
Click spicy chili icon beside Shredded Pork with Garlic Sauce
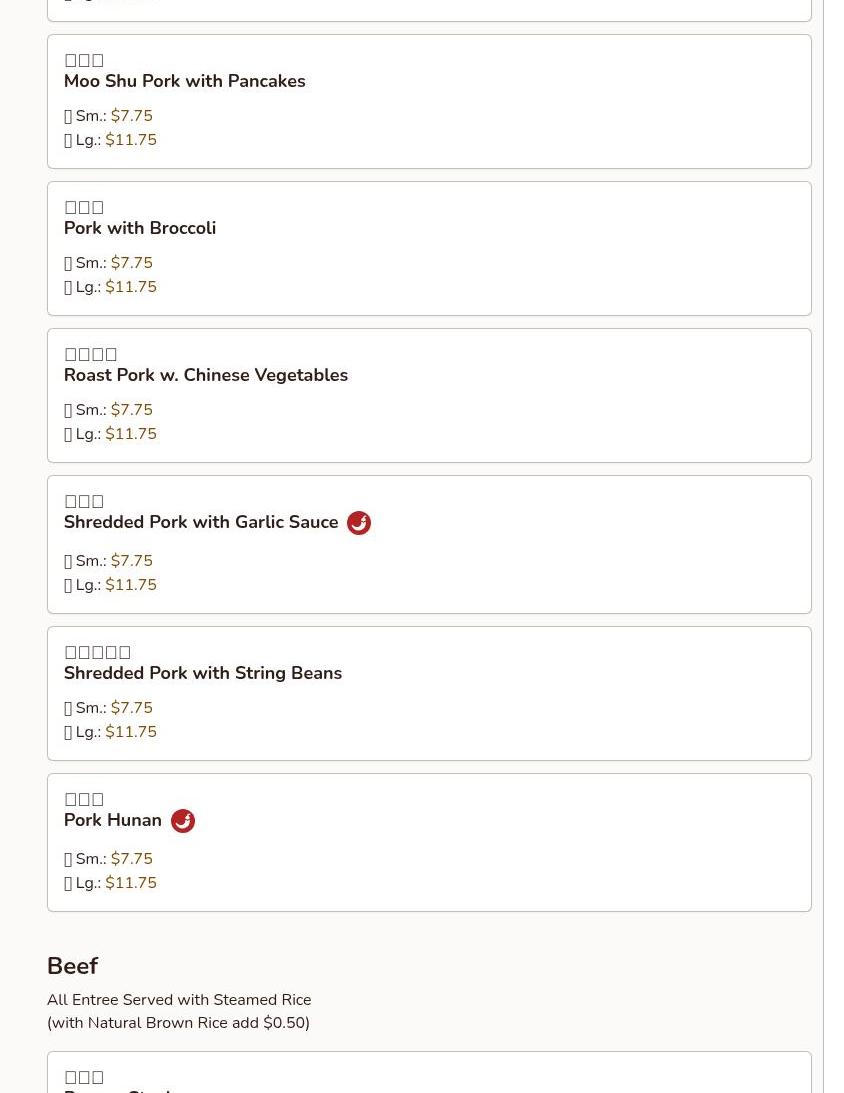pyautogui.click(x=359, y=522)
